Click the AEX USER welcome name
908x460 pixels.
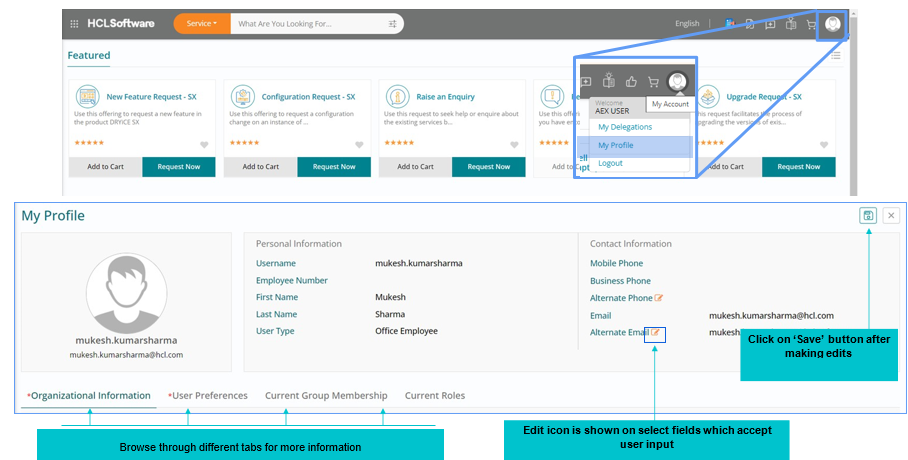pyautogui.click(x=612, y=111)
